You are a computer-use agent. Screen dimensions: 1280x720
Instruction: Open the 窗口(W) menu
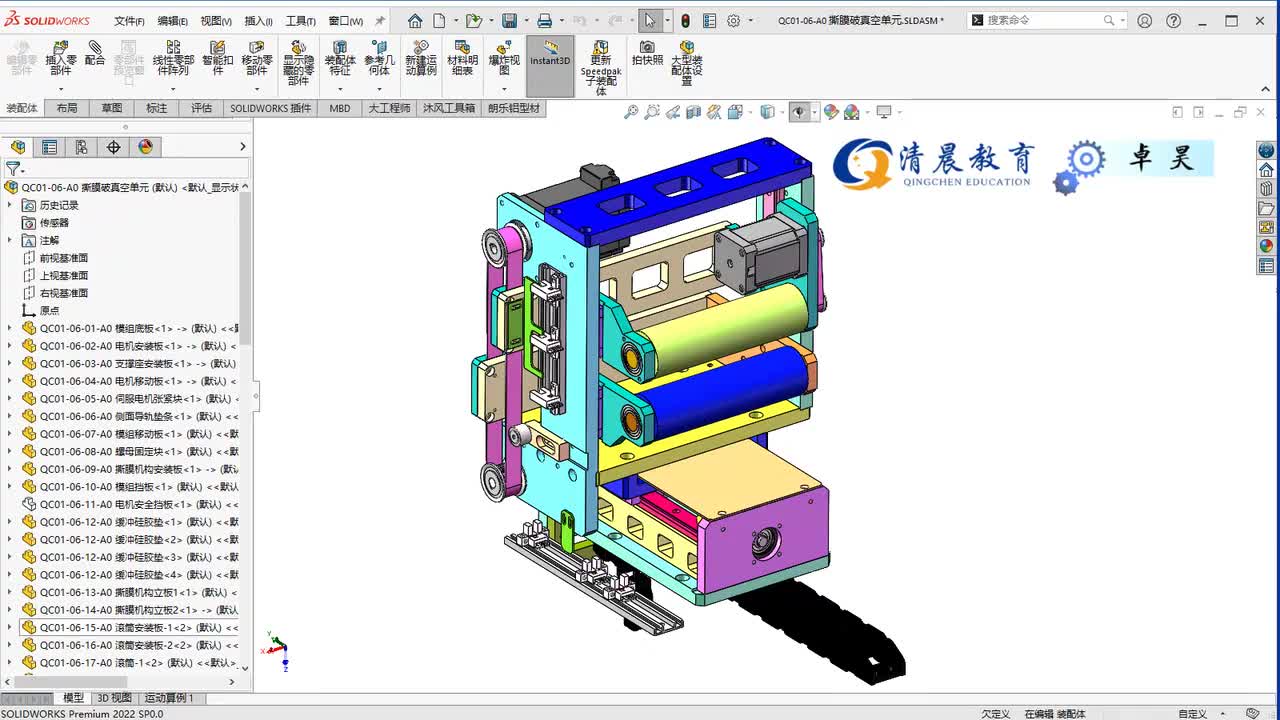346,20
